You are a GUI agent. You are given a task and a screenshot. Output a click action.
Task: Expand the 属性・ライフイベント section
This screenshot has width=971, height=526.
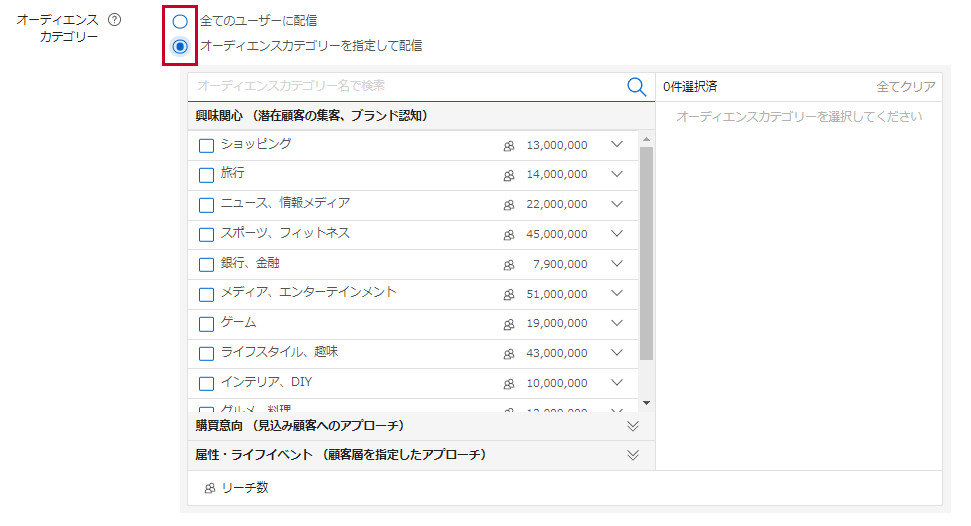[632, 455]
